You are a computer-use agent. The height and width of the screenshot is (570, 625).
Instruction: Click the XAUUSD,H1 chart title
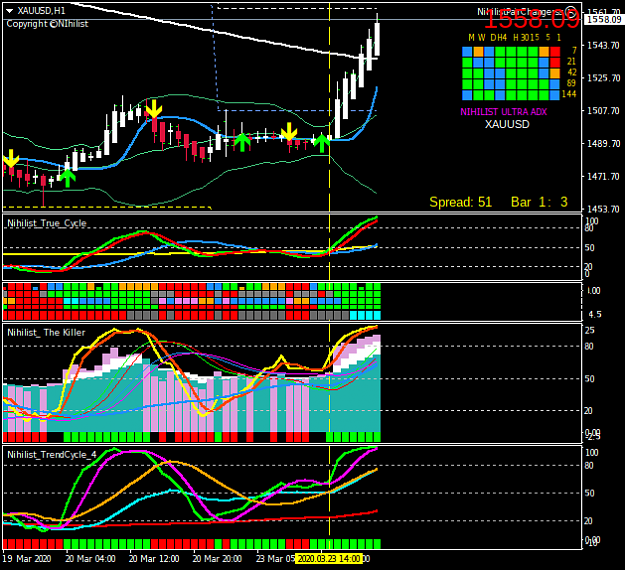41,11
